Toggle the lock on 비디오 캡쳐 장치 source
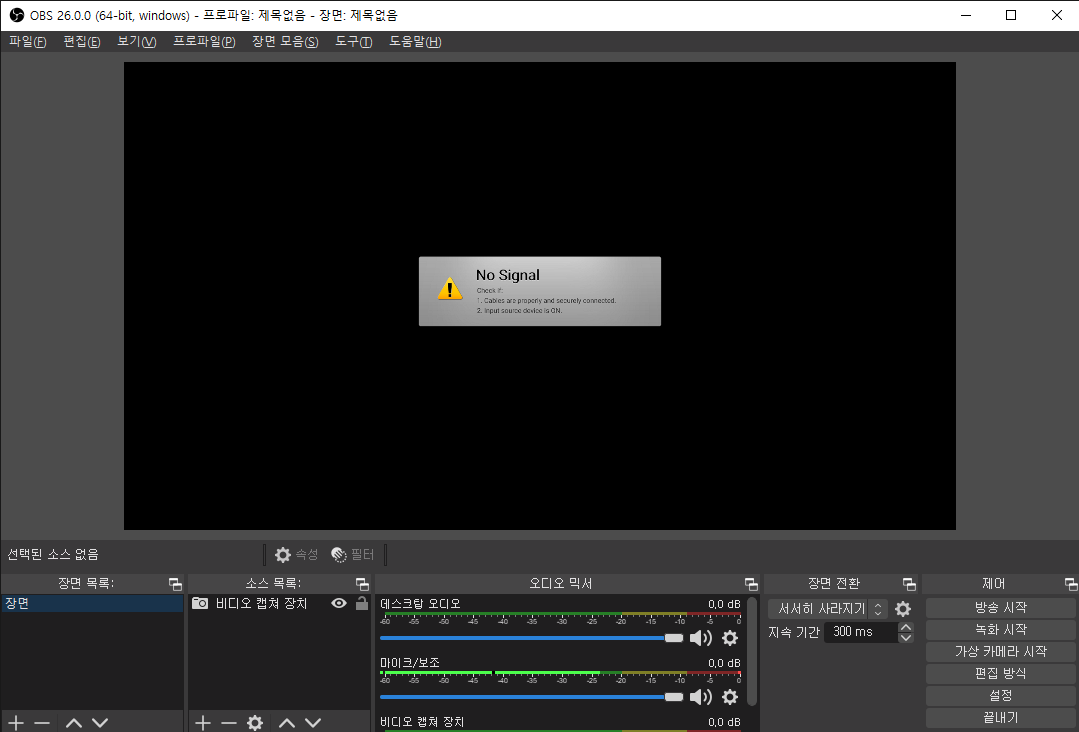 point(361,603)
